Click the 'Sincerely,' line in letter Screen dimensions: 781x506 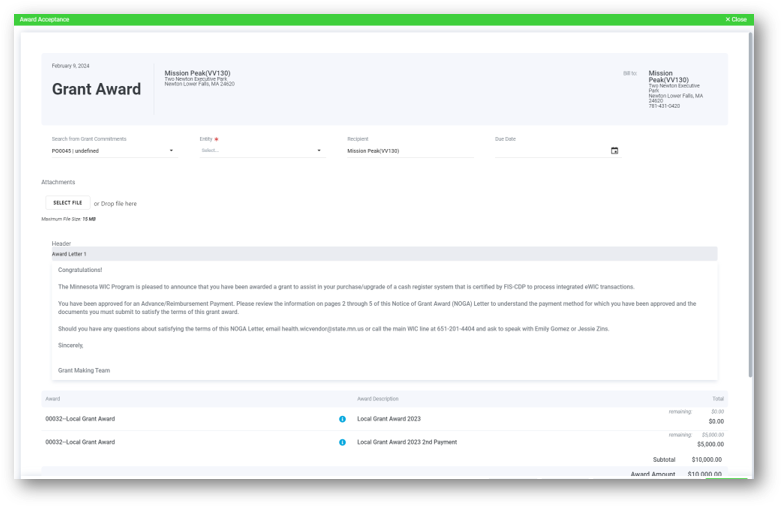pos(71,345)
